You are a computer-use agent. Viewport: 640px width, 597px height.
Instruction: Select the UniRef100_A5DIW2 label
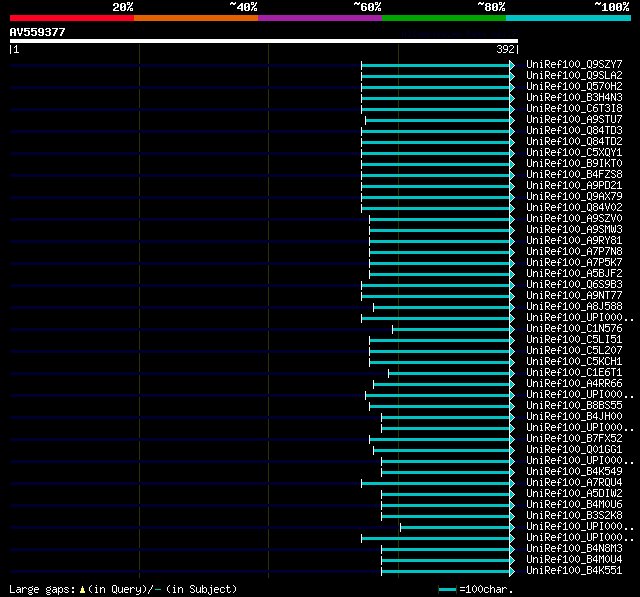click(x=574, y=494)
